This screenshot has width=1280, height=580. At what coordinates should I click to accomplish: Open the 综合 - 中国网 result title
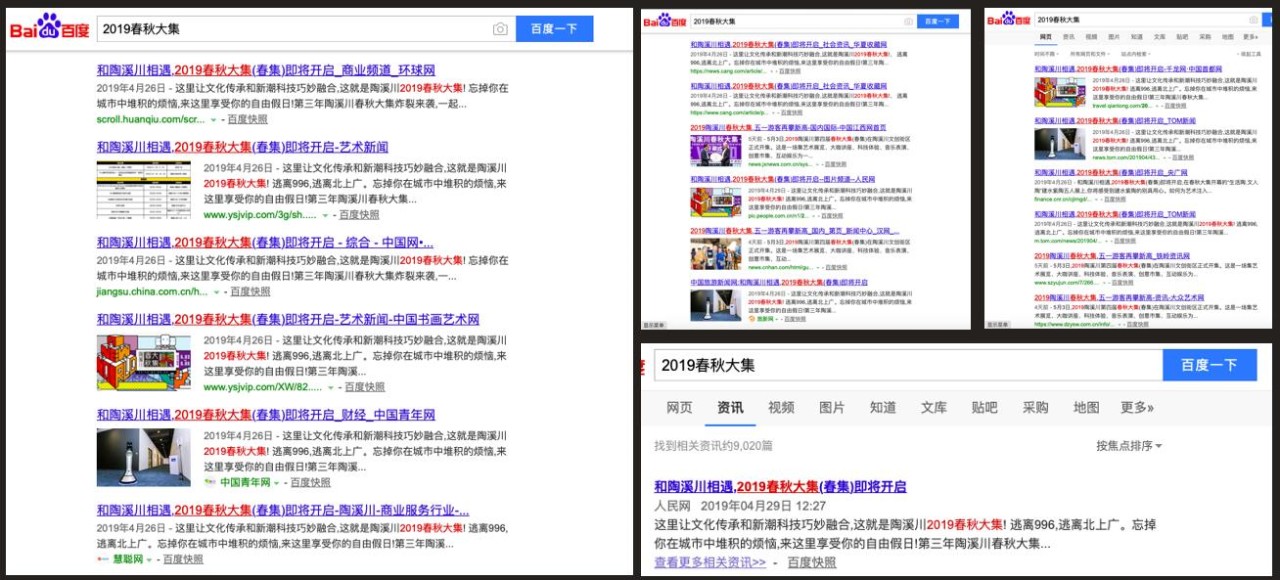(x=265, y=243)
